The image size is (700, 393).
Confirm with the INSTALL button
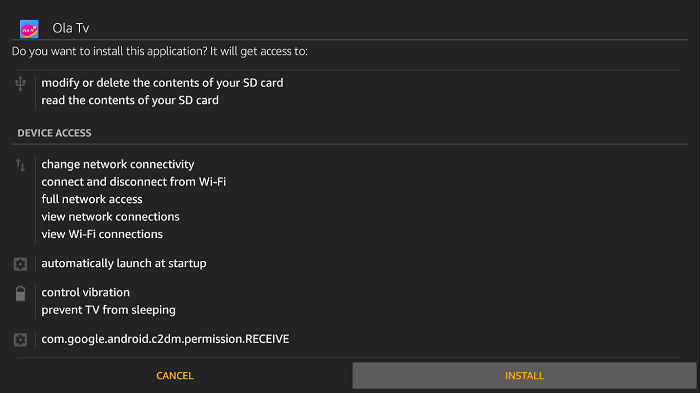click(524, 376)
